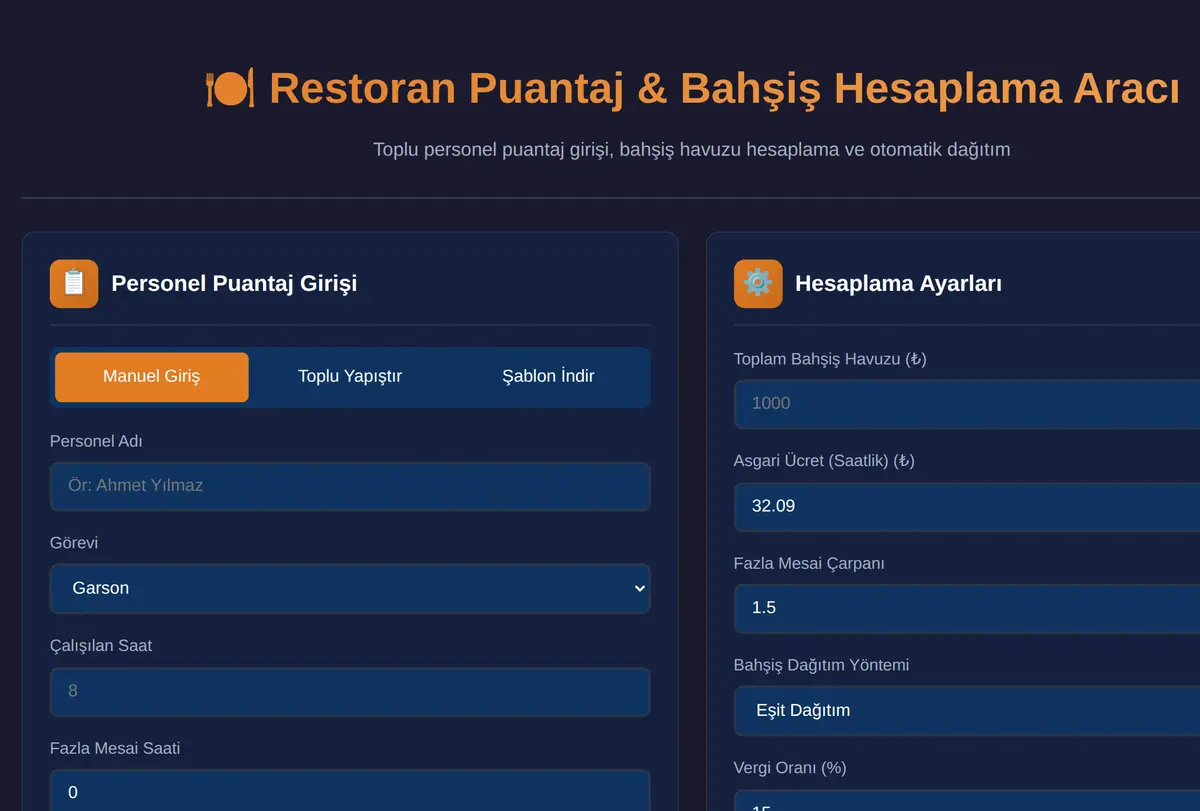The height and width of the screenshot is (811, 1200).
Task: Click the clipboard icon beside Personel Puantaj Girişi
Action: pyautogui.click(x=74, y=284)
